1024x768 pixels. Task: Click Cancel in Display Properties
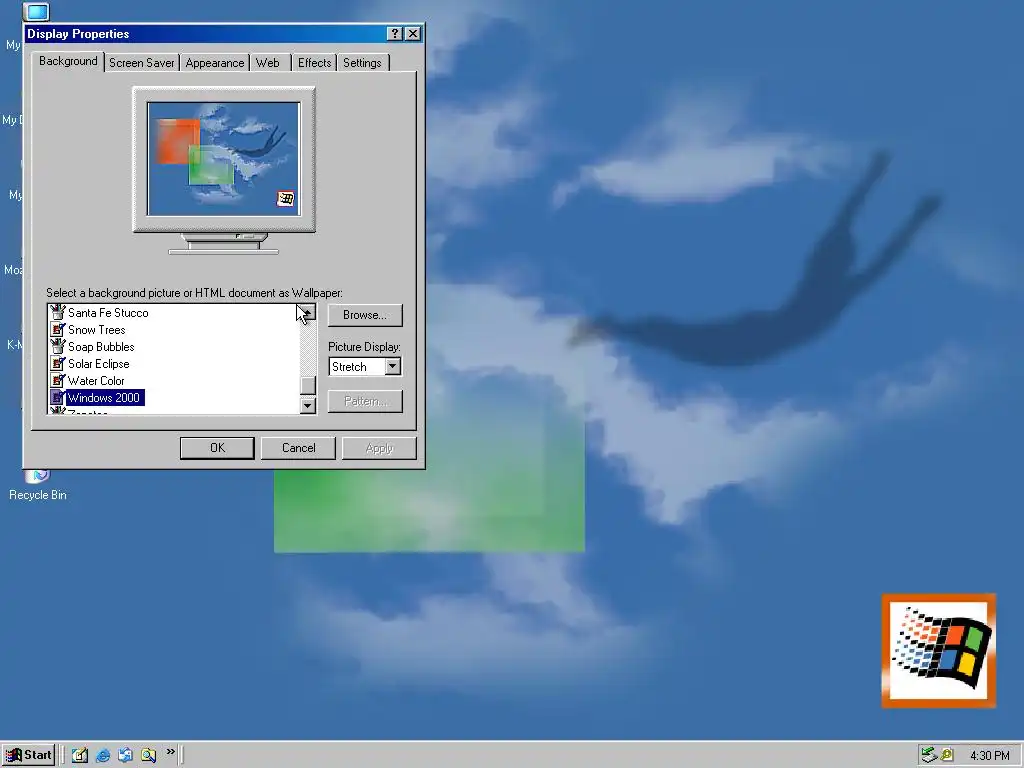[x=298, y=448]
